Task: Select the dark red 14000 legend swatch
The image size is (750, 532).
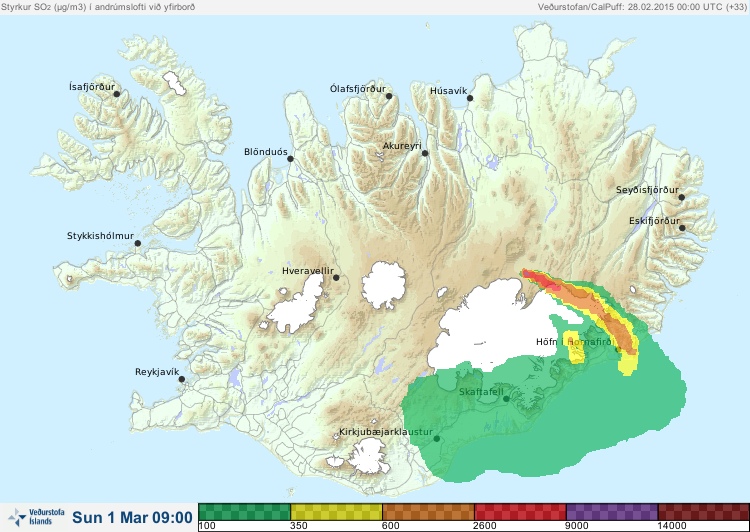Action: [704, 512]
